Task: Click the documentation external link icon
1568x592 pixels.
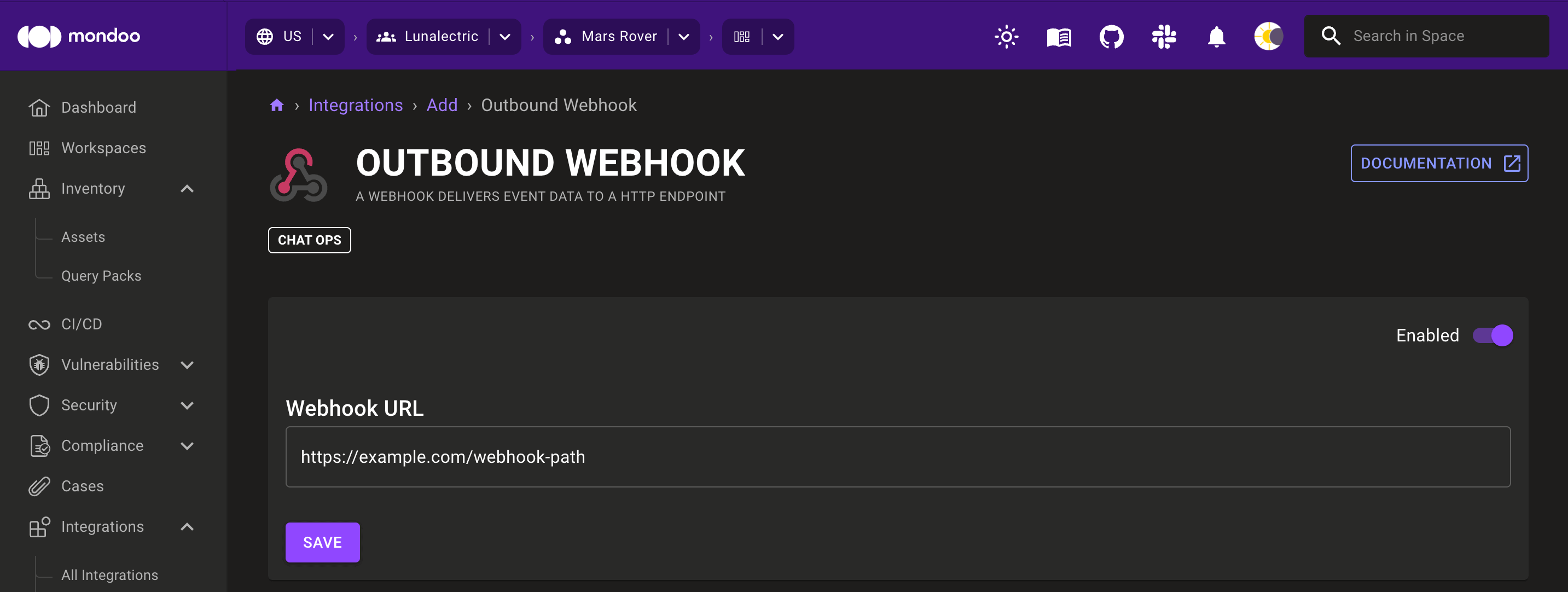Action: [x=1510, y=163]
